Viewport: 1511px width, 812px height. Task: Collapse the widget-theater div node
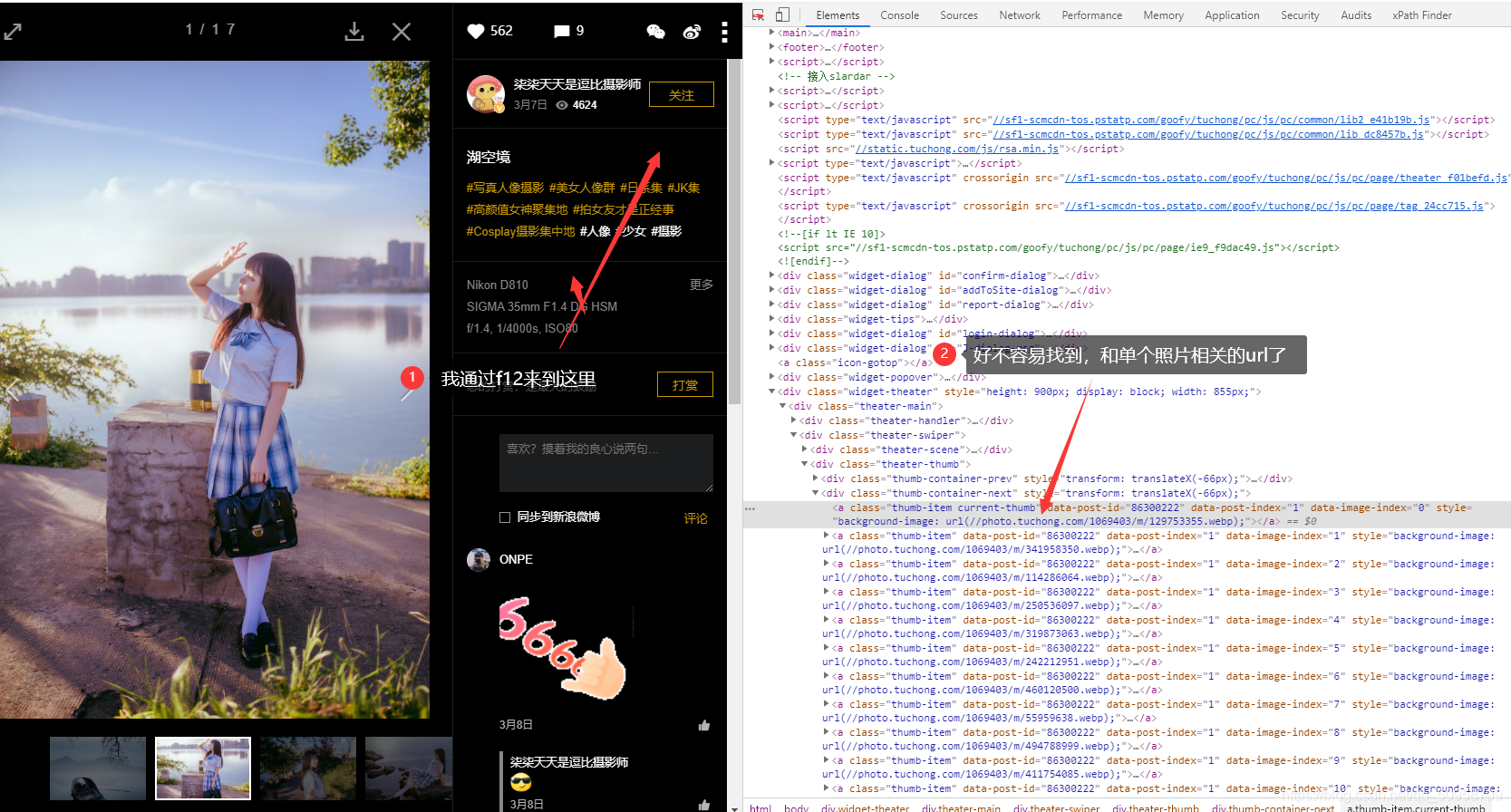[x=771, y=391]
